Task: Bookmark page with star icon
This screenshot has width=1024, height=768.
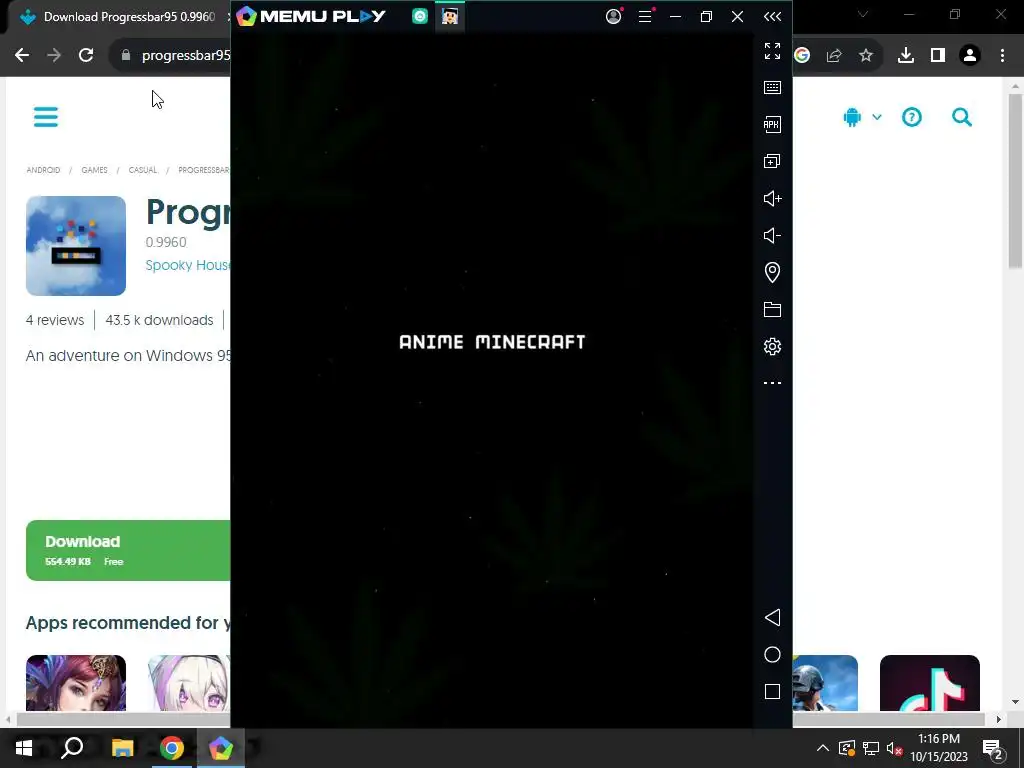Action: [x=866, y=56]
